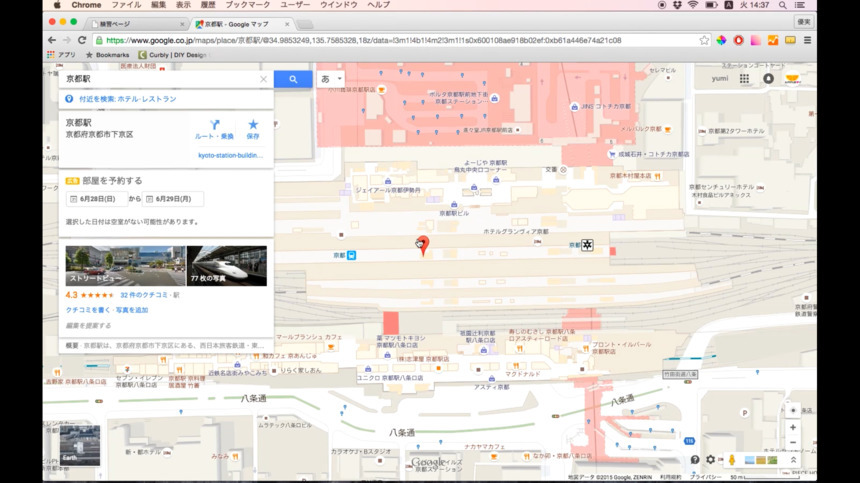860x483 pixels.
Task: Select the 京都駅 - Google マップ tab
Action: 241,24
